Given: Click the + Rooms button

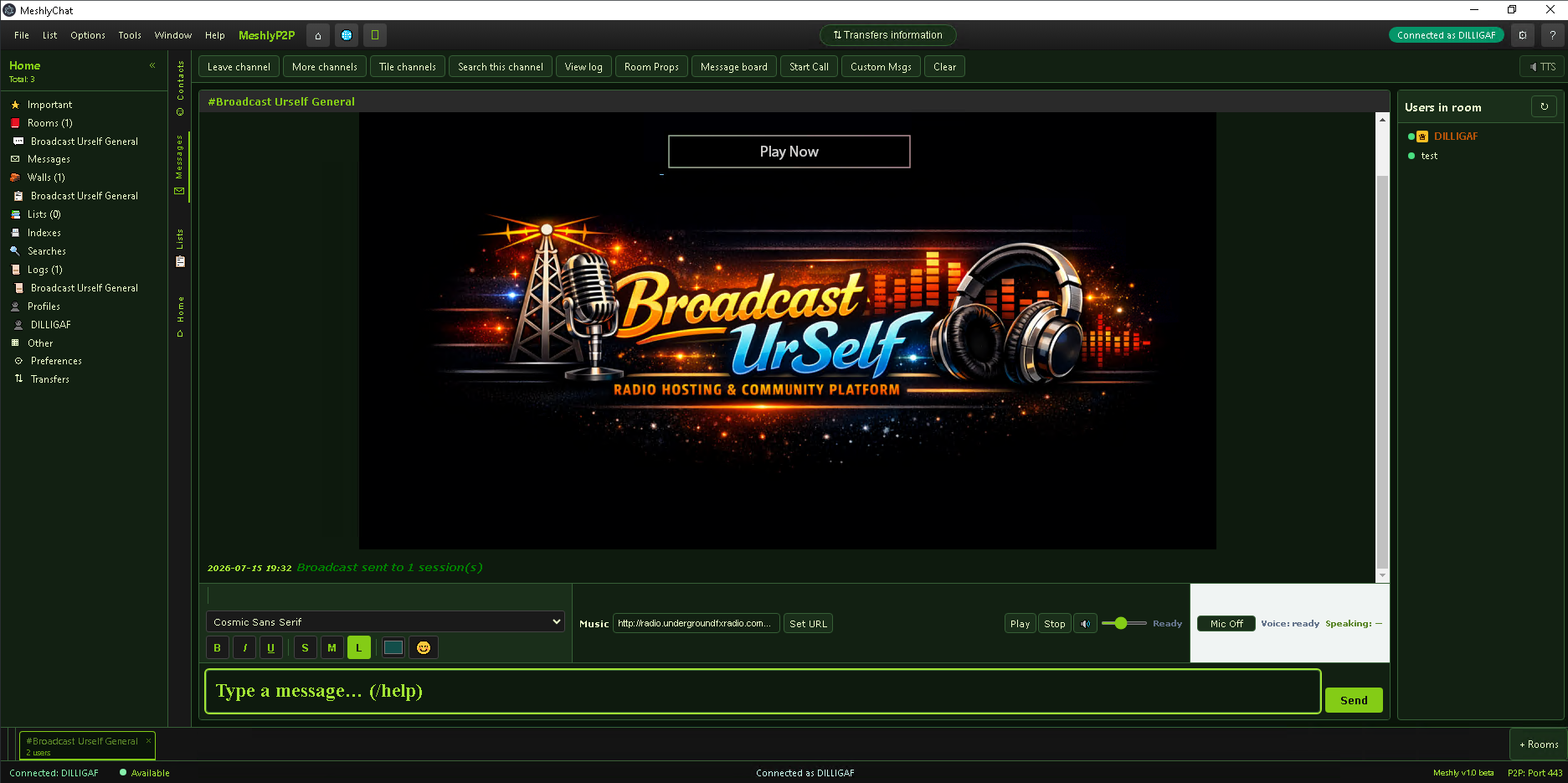Looking at the screenshot, I should coord(1539,744).
